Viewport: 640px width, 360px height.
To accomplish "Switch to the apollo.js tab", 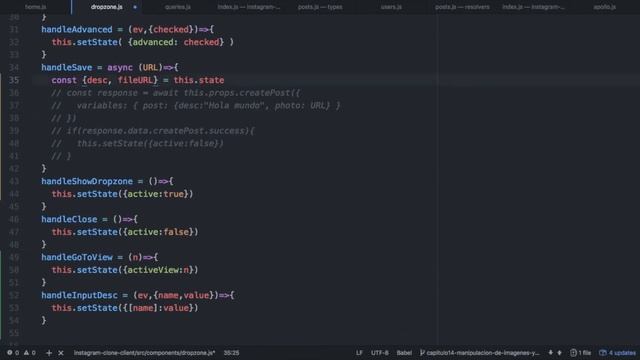I will 604,7.
